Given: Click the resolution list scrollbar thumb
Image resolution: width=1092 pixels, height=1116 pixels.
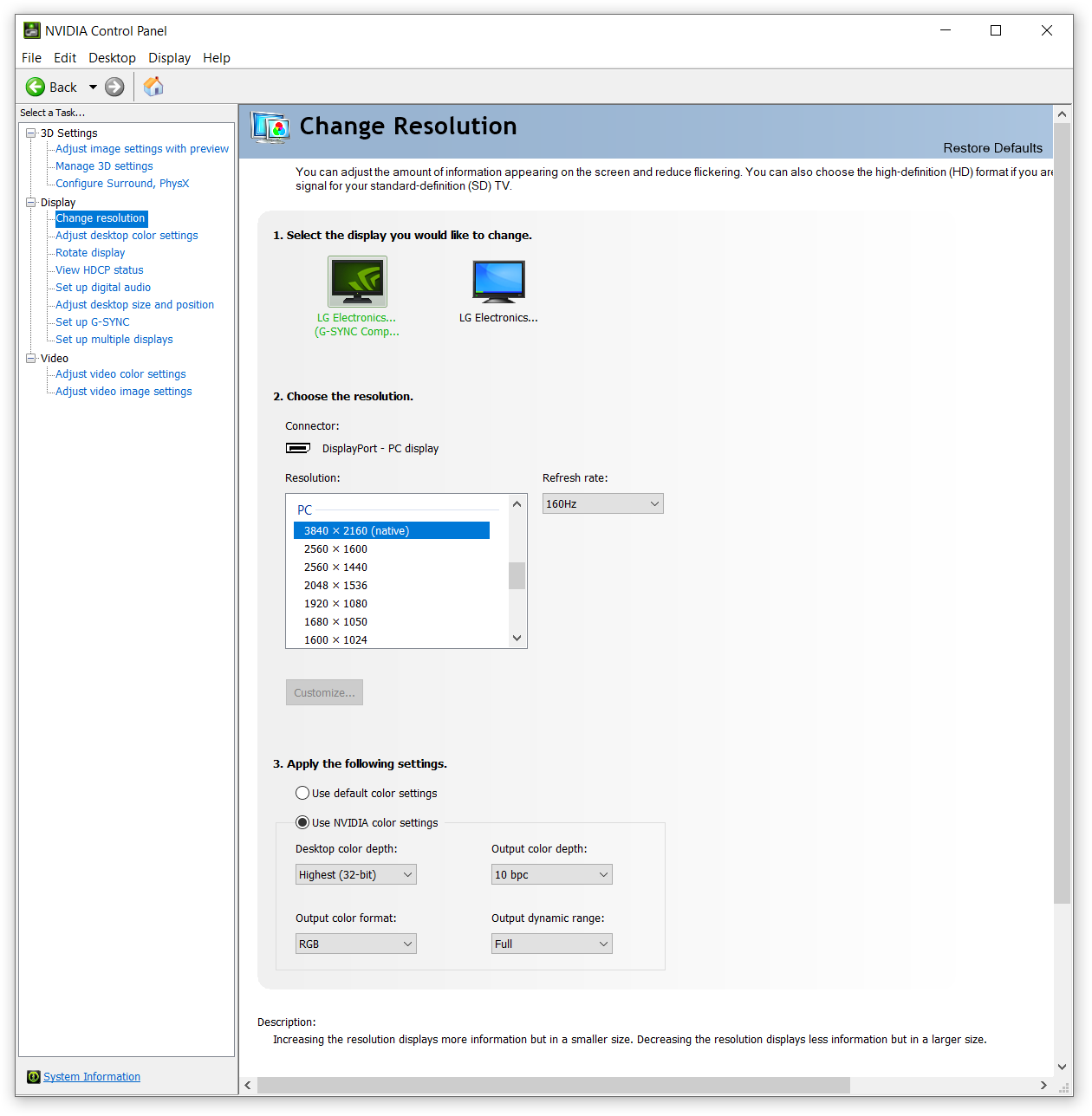Looking at the screenshot, I should [517, 575].
